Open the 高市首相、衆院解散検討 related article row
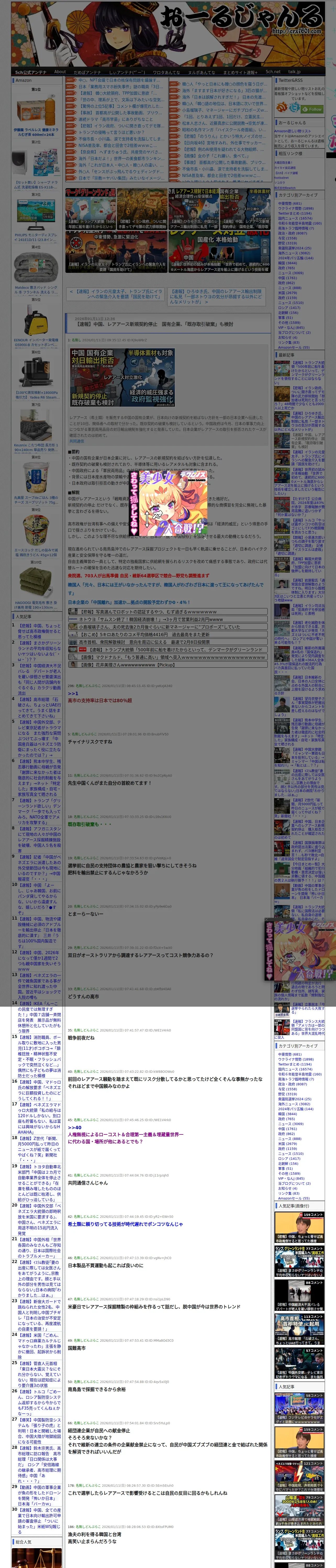The height and width of the screenshot is (1568, 336). click(167, 642)
